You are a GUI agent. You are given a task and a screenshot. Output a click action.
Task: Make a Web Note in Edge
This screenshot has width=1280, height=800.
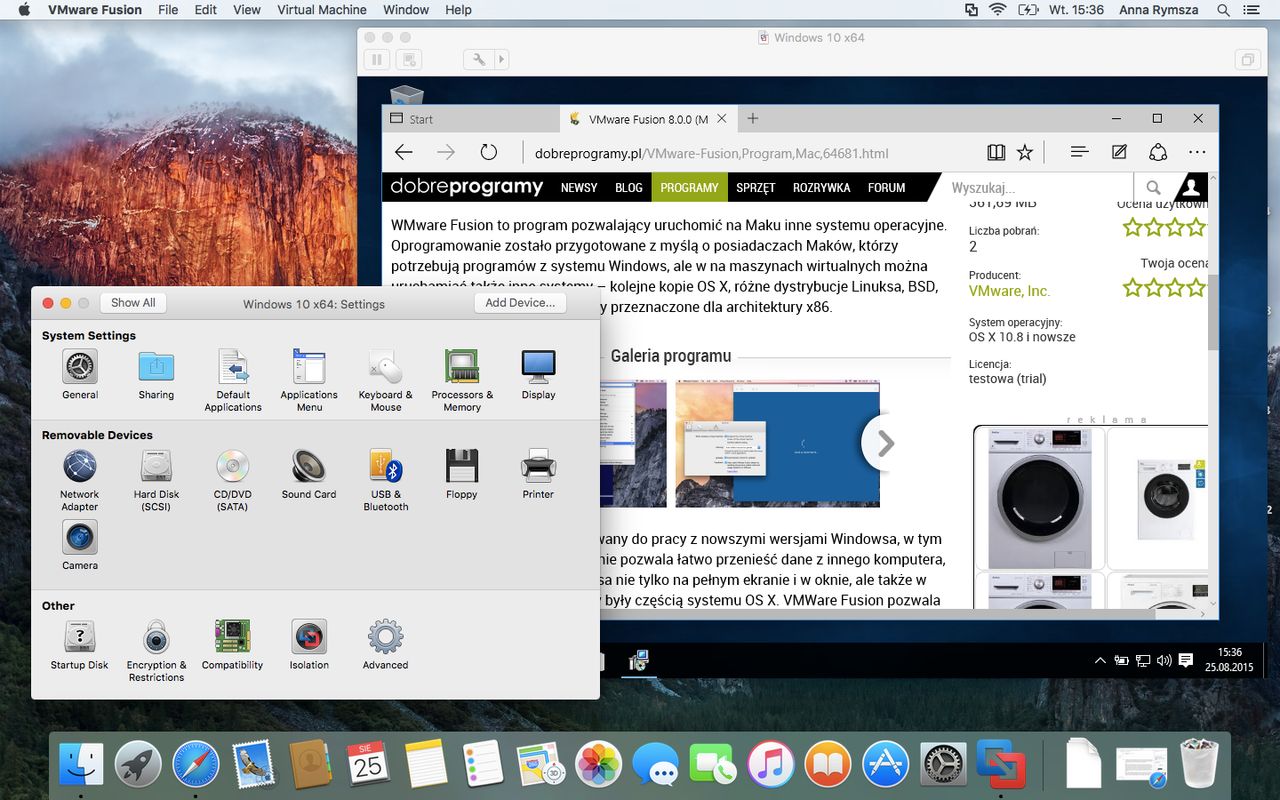pos(1120,153)
